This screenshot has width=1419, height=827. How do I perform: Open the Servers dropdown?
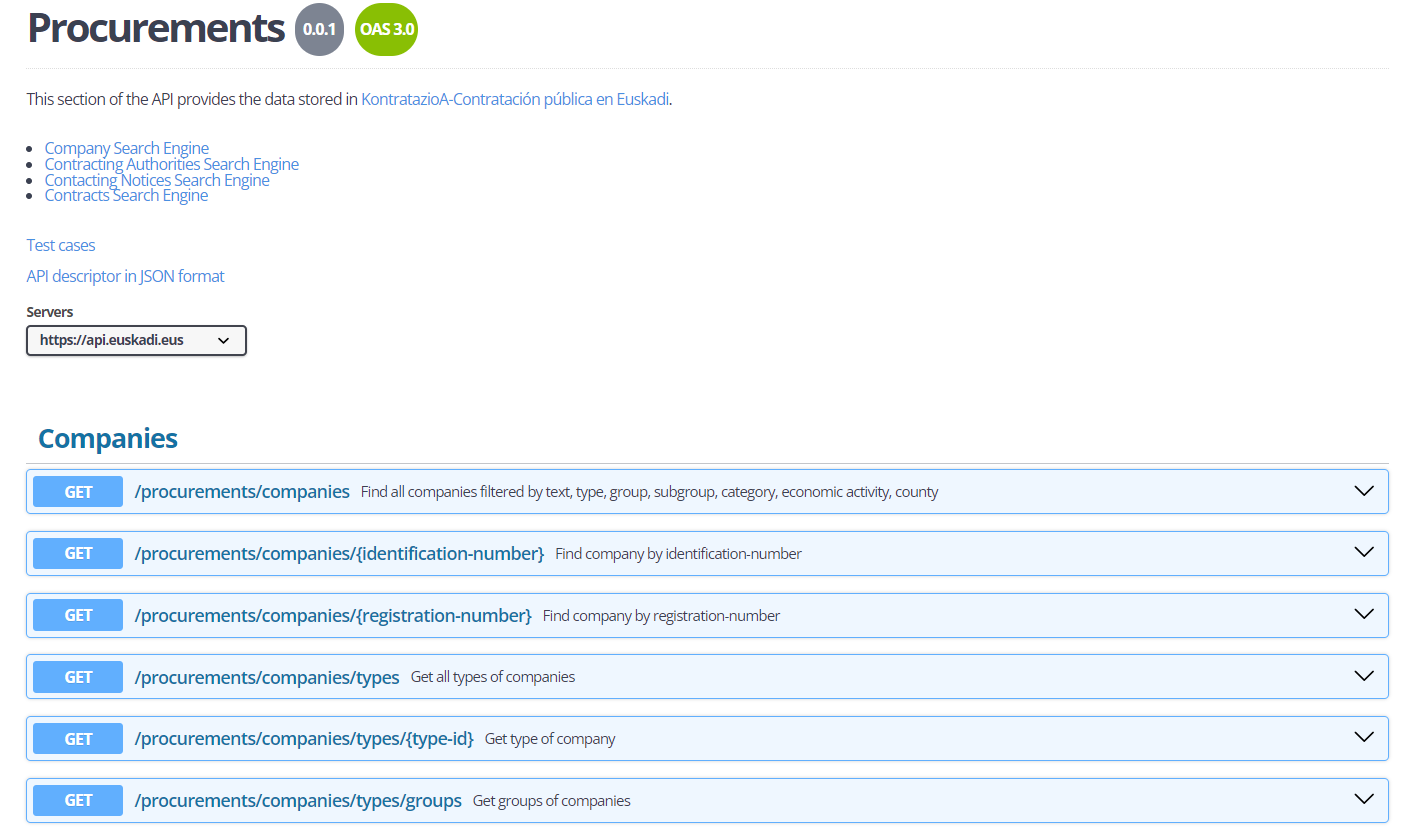point(136,340)
